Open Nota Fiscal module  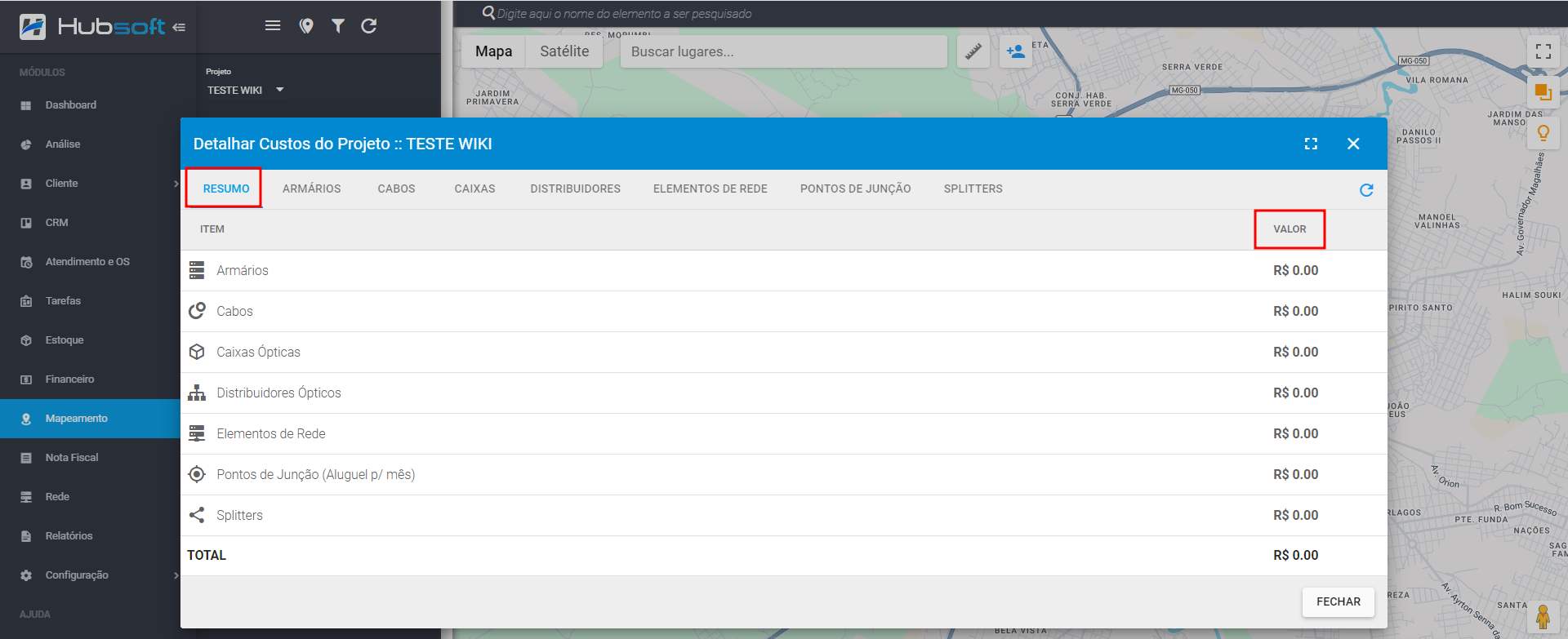90,458
